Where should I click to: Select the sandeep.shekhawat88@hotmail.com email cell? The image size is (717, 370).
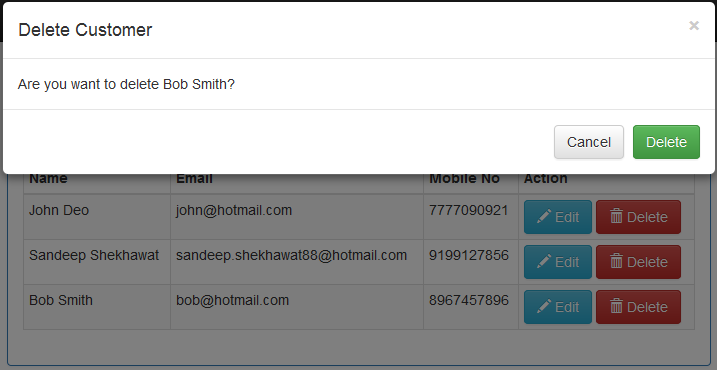click(297, 262)
